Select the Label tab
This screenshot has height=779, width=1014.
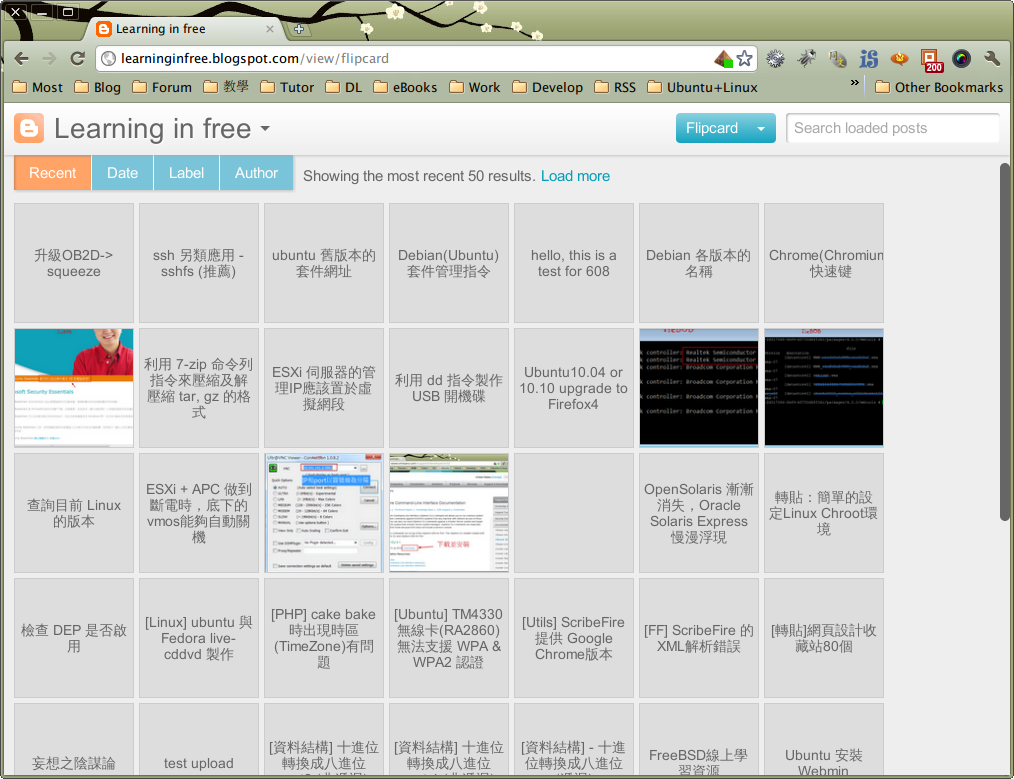pos(186,173)
